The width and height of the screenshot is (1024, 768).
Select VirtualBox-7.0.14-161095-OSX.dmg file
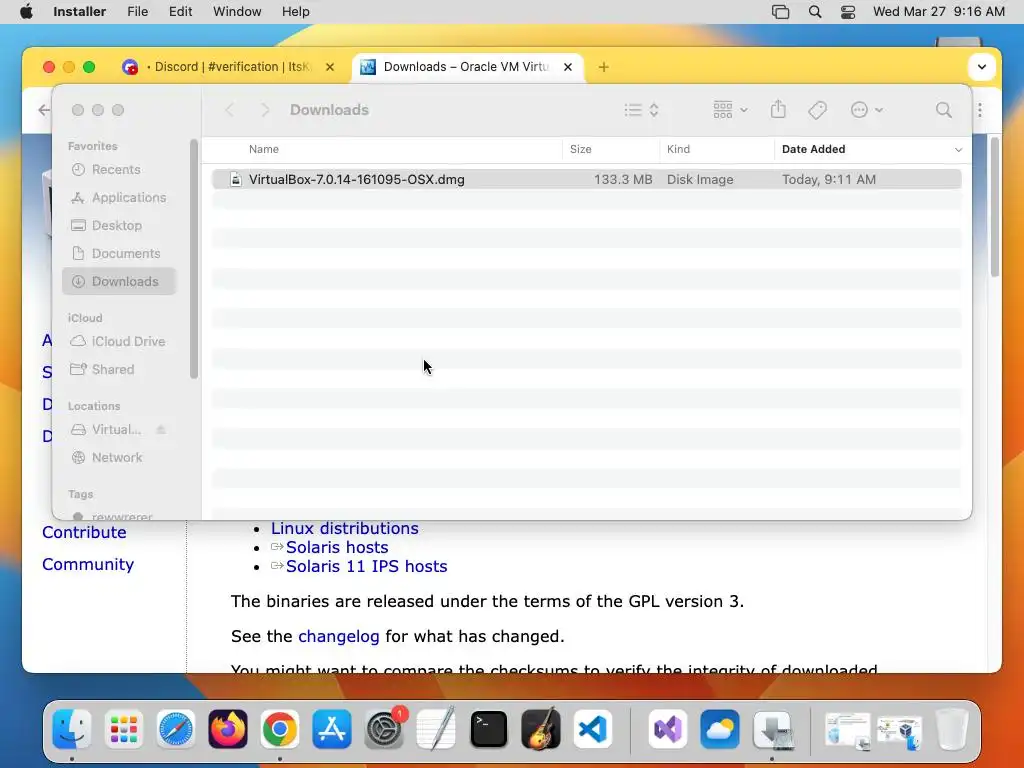coord(586,179)
